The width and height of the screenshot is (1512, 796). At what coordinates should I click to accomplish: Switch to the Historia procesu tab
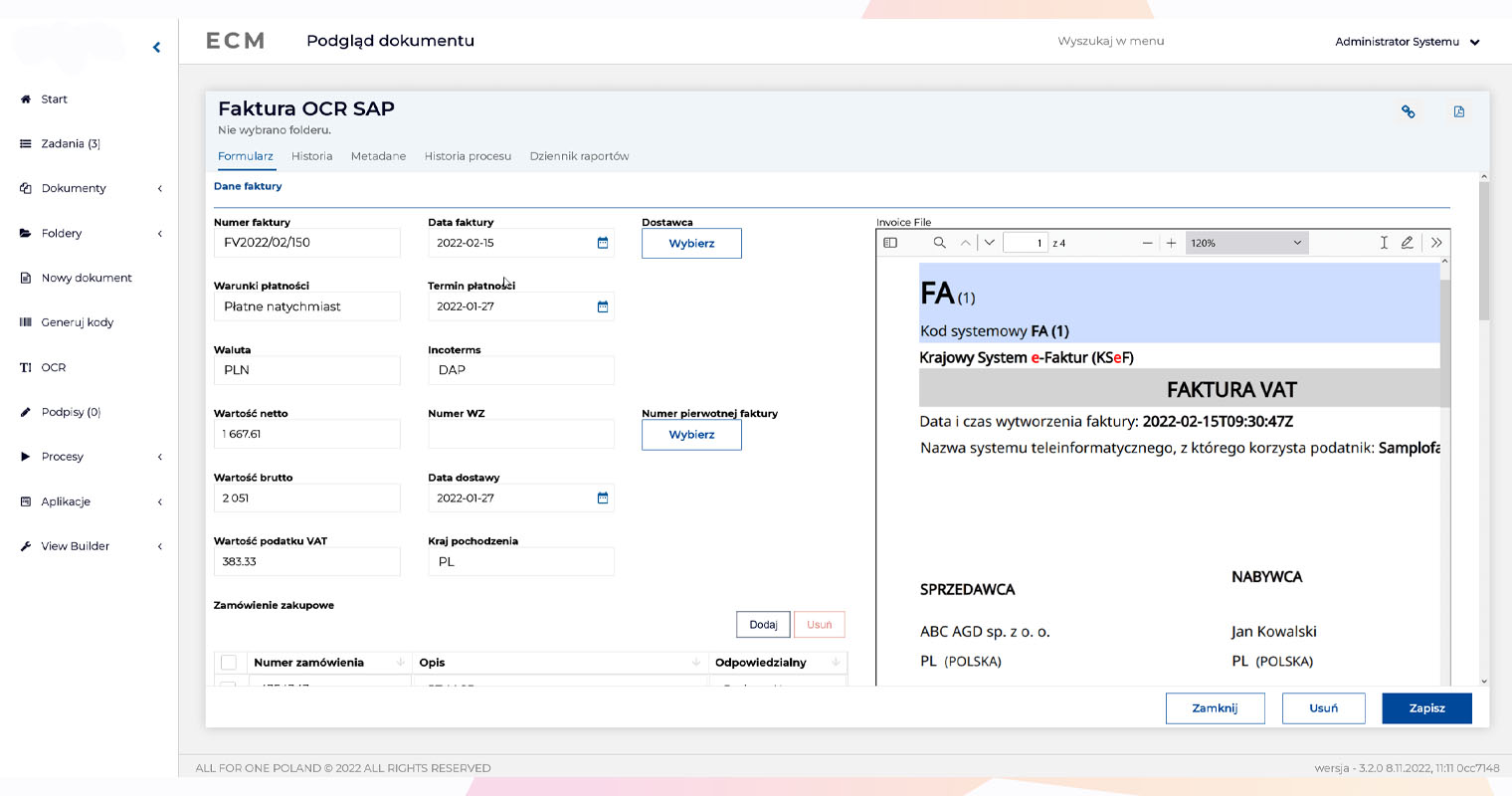pos(468,156)
